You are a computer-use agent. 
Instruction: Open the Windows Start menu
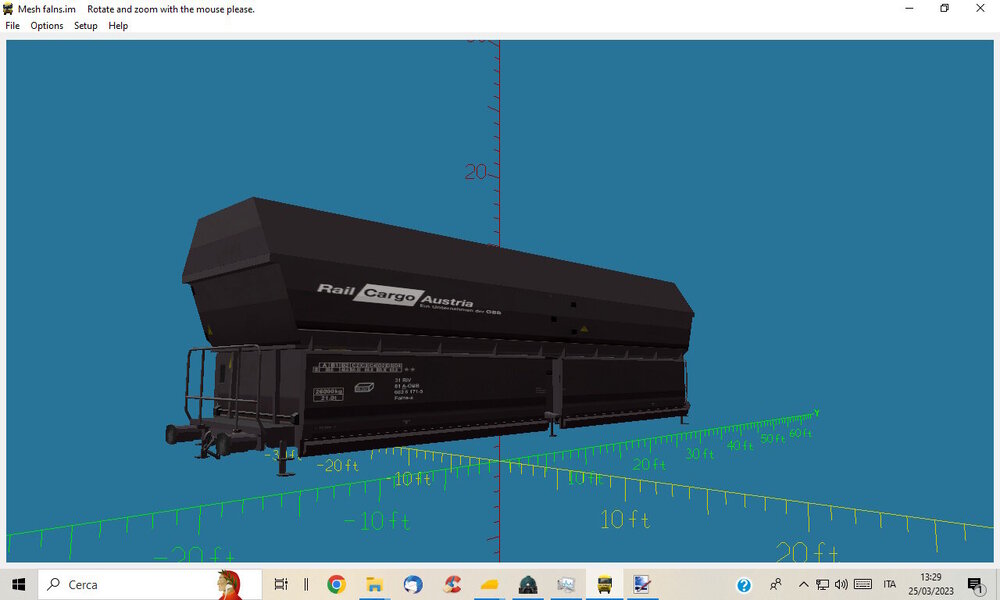tap(18, 584)
